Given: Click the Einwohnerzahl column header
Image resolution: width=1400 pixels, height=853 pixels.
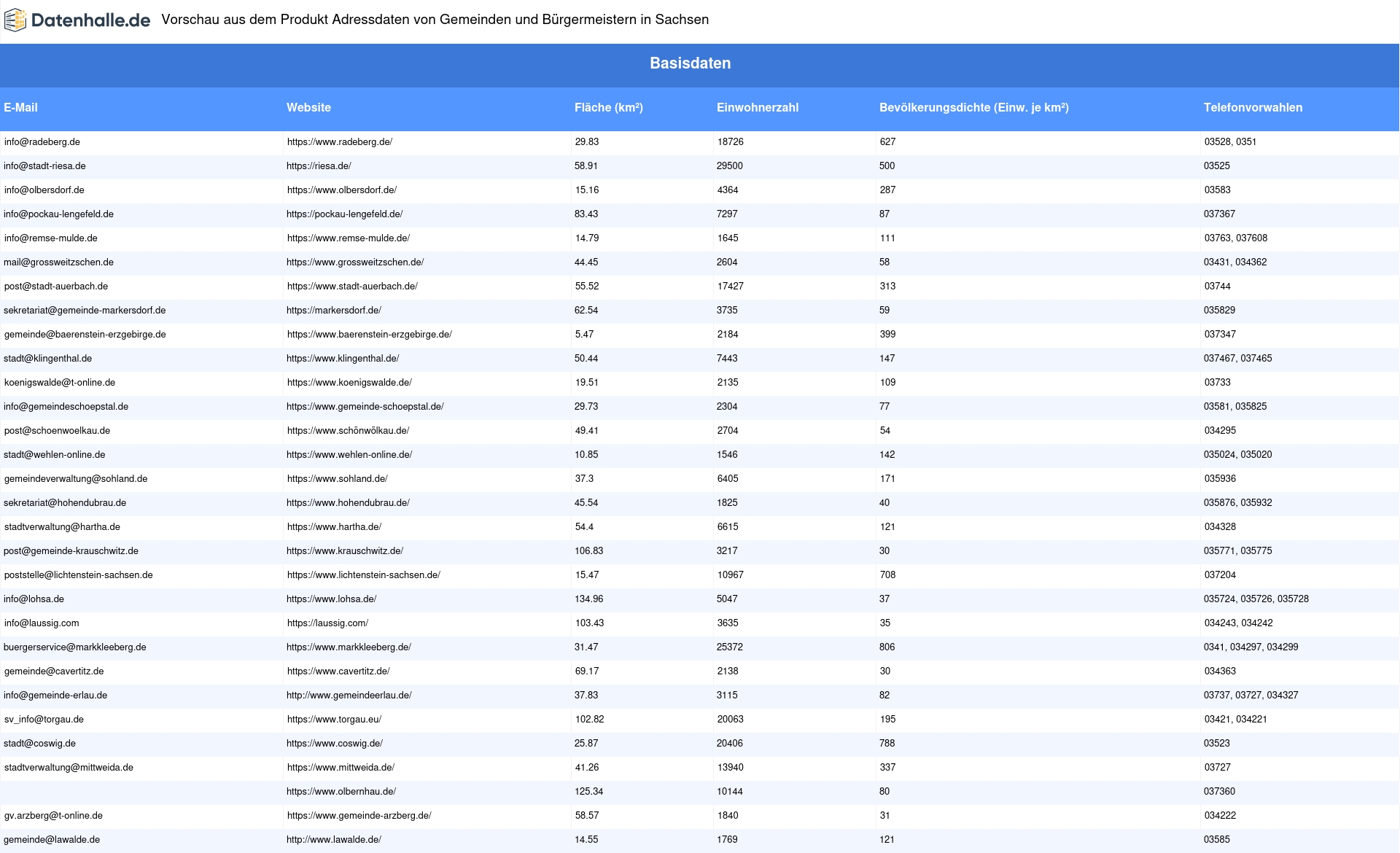Looking at the screenshot, I should point(758,107).
